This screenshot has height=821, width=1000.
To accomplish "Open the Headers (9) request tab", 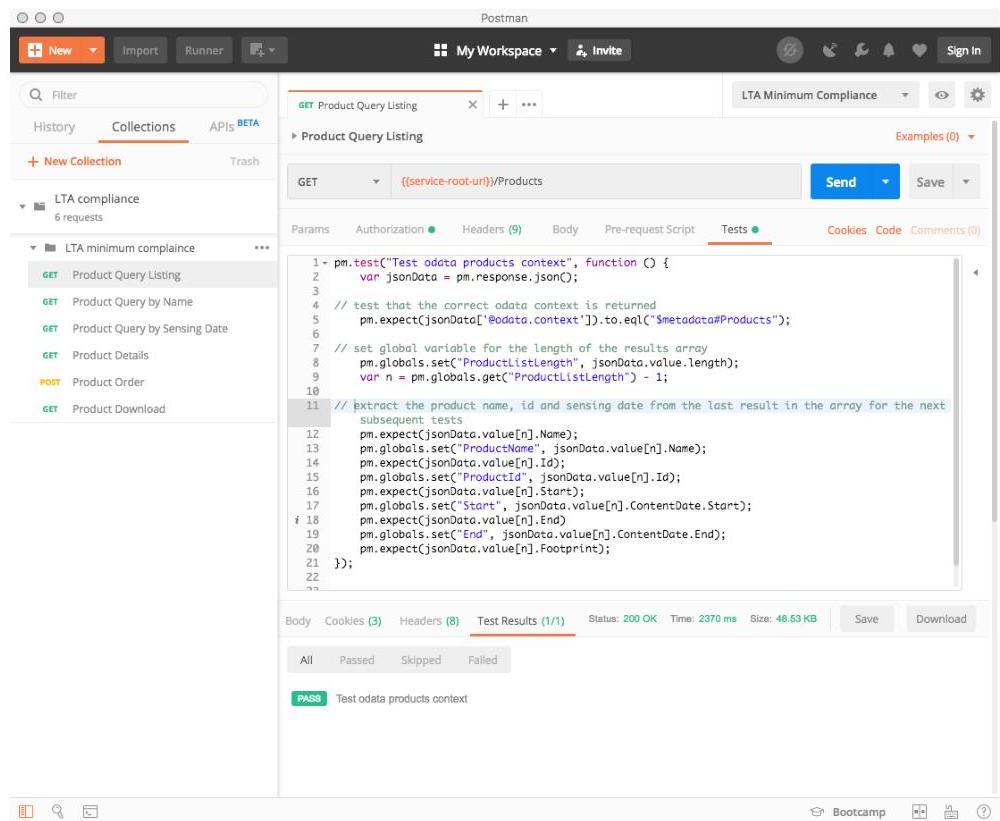I will [x=492, y=230].
